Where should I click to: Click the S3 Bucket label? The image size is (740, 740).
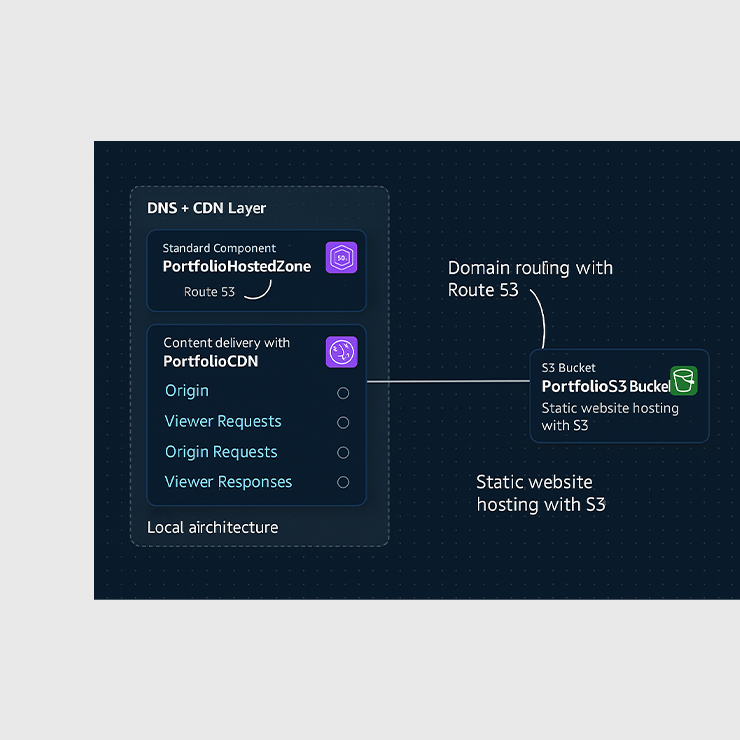[568, 368]
